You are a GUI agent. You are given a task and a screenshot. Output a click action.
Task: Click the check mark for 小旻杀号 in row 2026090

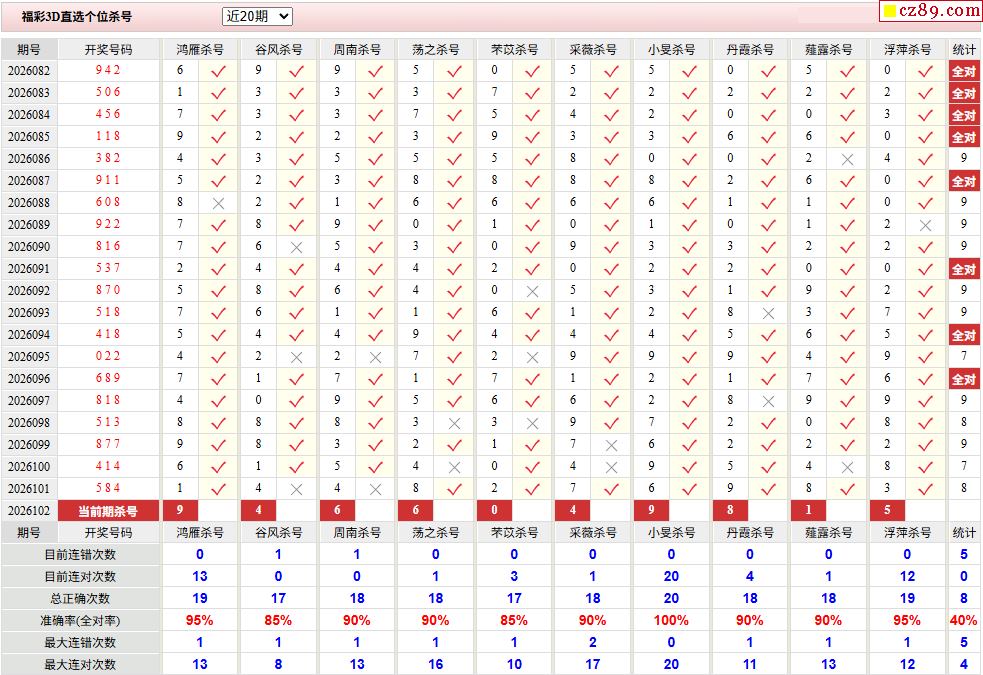[x=690, y=247]
